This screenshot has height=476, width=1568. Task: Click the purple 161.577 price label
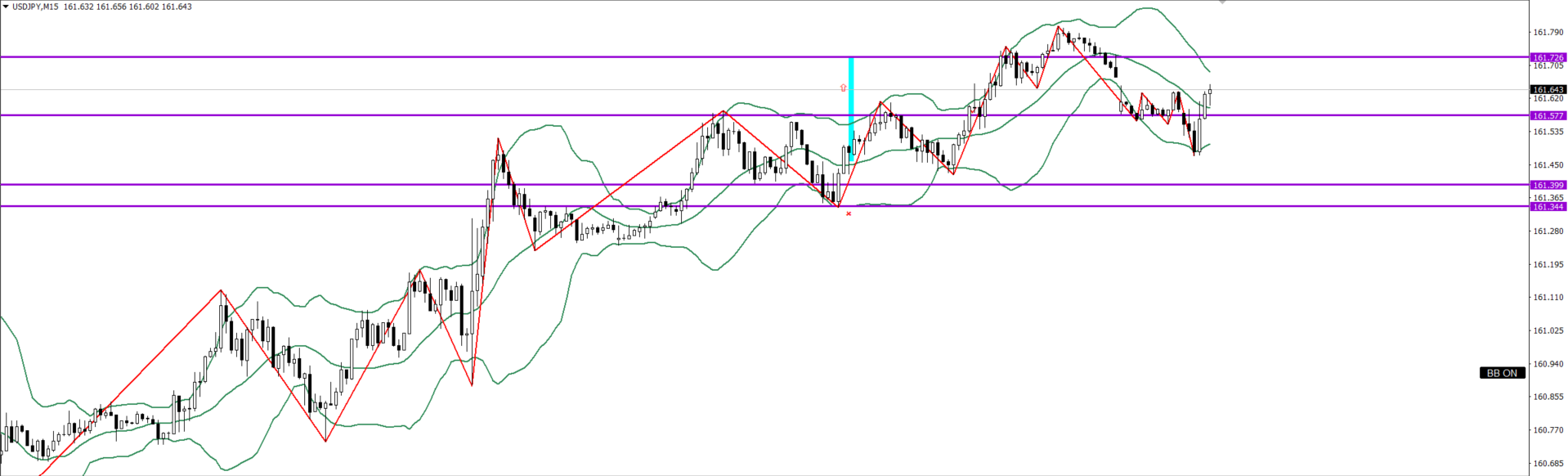tap(1548, 116)
